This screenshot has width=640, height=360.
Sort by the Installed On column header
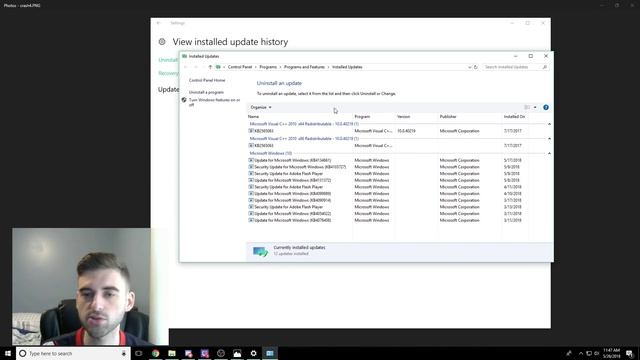515,117
